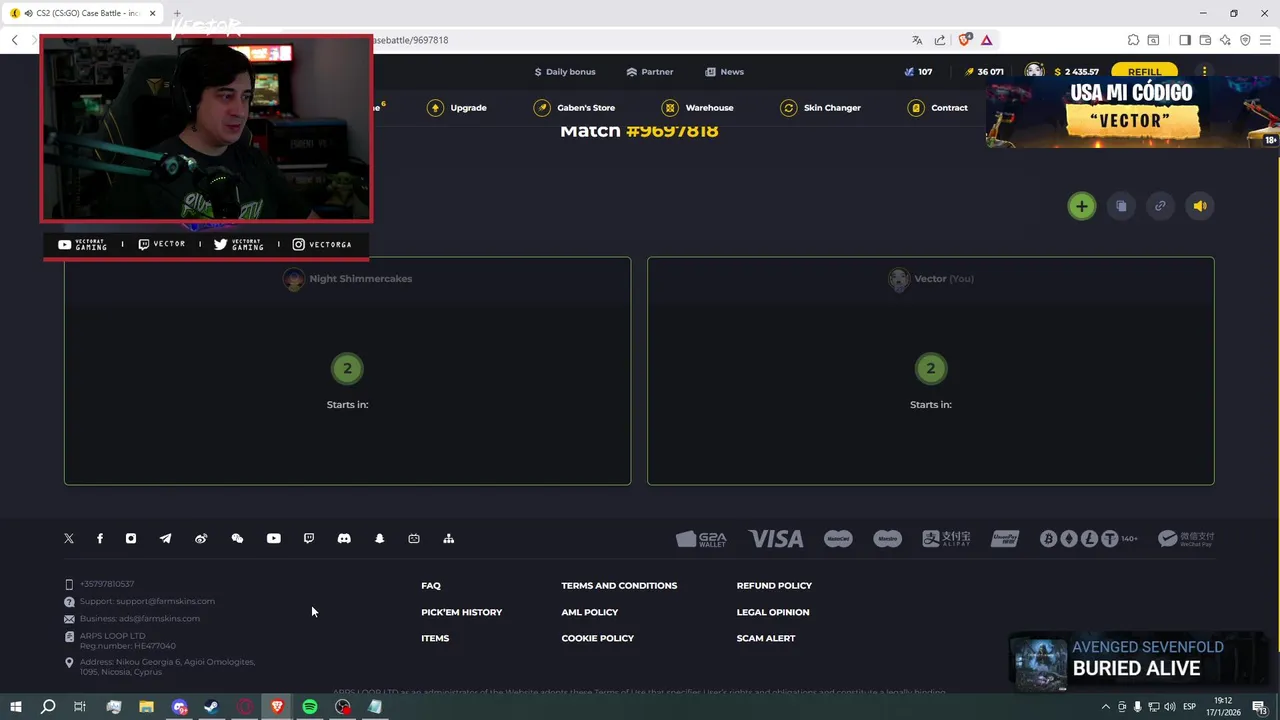Open the Discord social link

pyautogui.click(x=344, y=538)
